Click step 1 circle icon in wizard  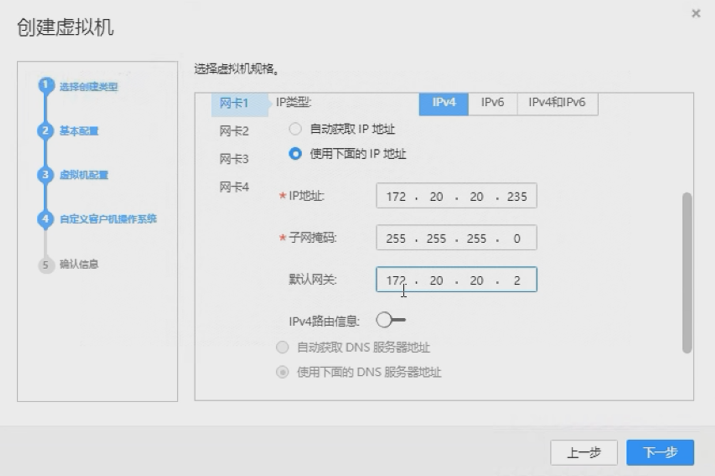[45, 86]
